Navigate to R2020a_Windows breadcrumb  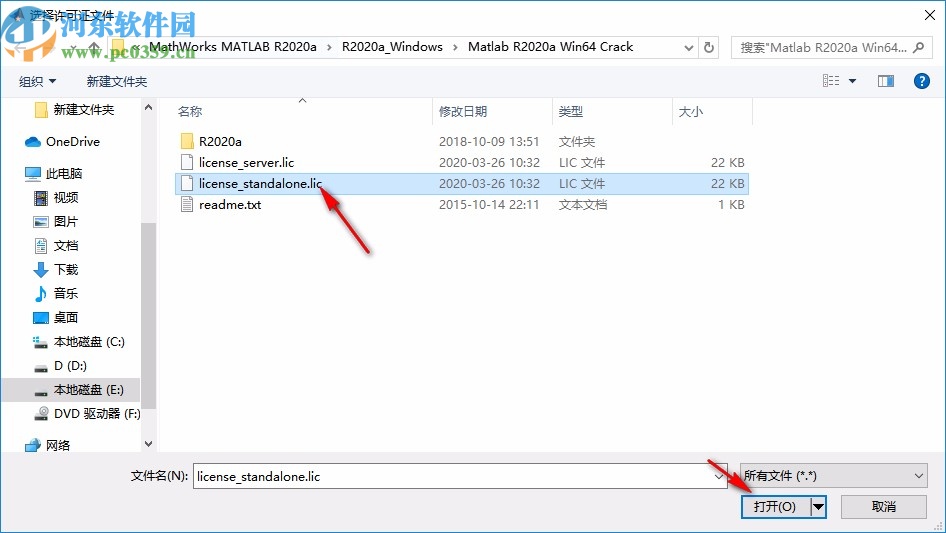coord(392,47)
